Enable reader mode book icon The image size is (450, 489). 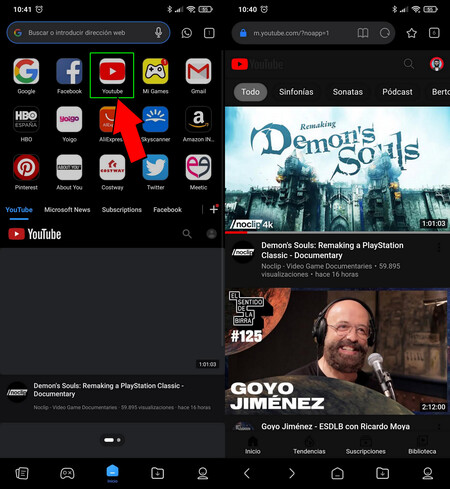363,33
